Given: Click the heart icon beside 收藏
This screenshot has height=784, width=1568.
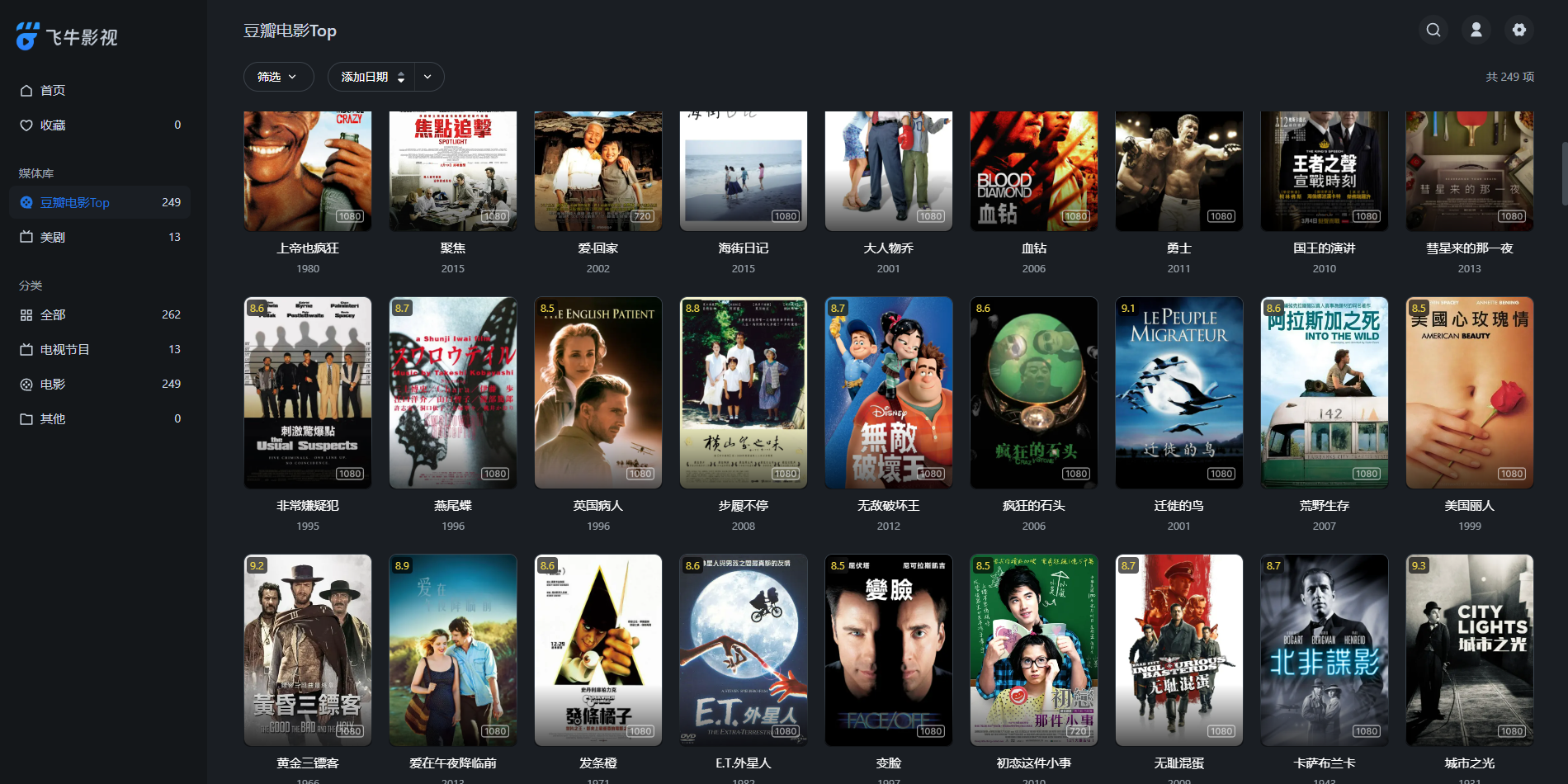Looking at the screenshot, I should (26, 125).
